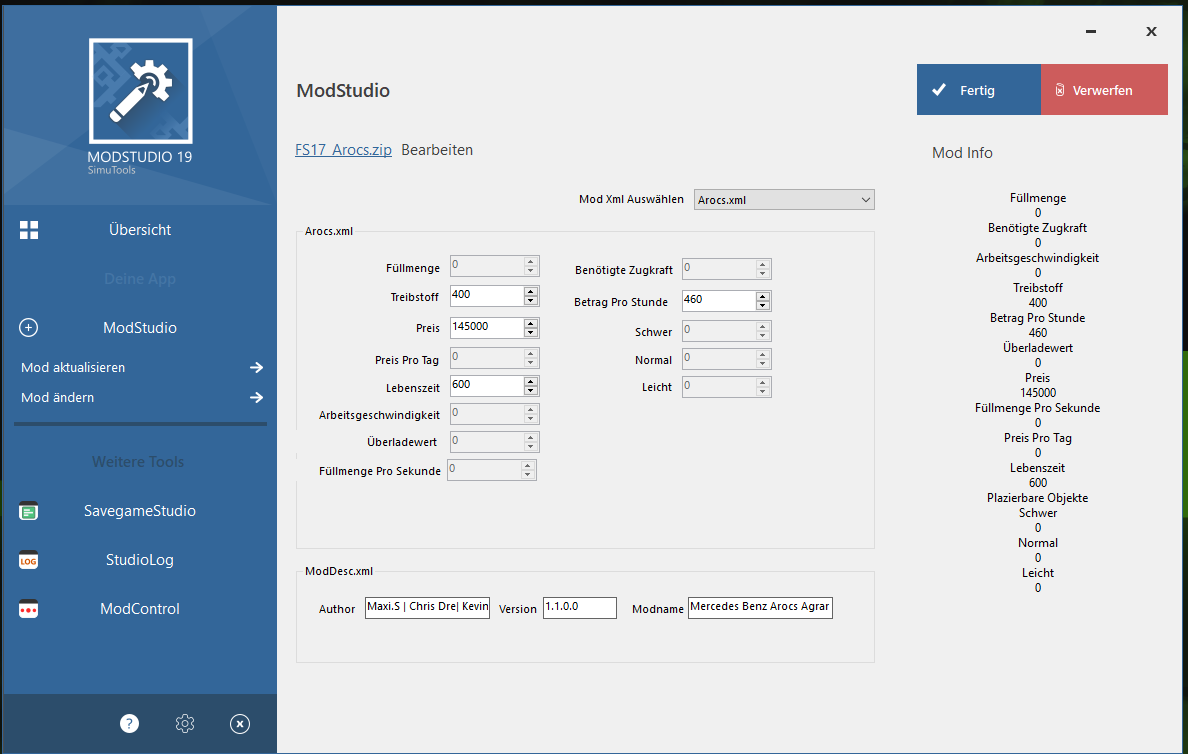Open the FS17_Arocs.zip link
The height and width of the screenshot is (754, 1188).
click(x=343, y=150)
